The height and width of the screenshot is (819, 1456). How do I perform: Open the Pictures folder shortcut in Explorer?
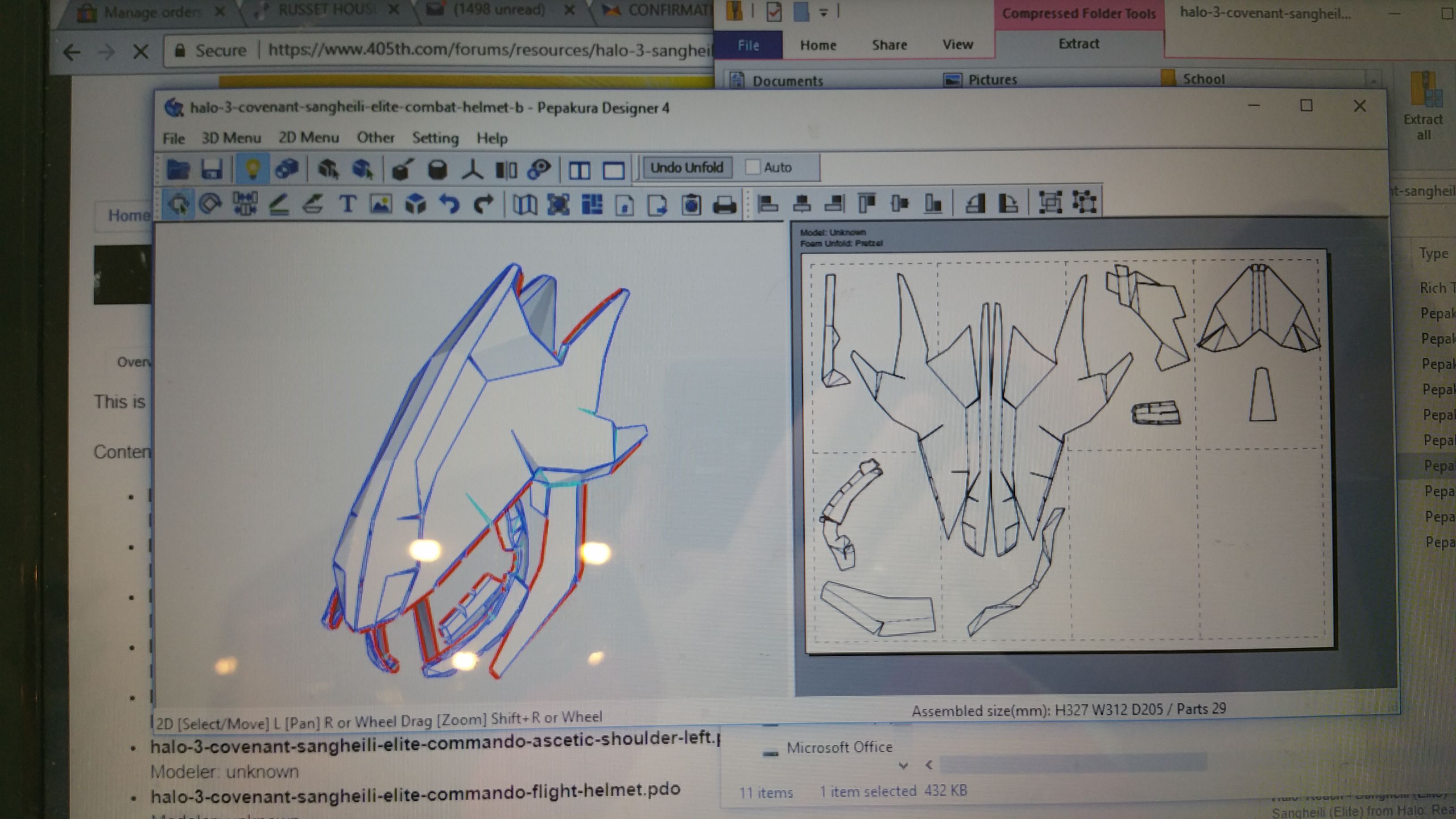[980, 80]
